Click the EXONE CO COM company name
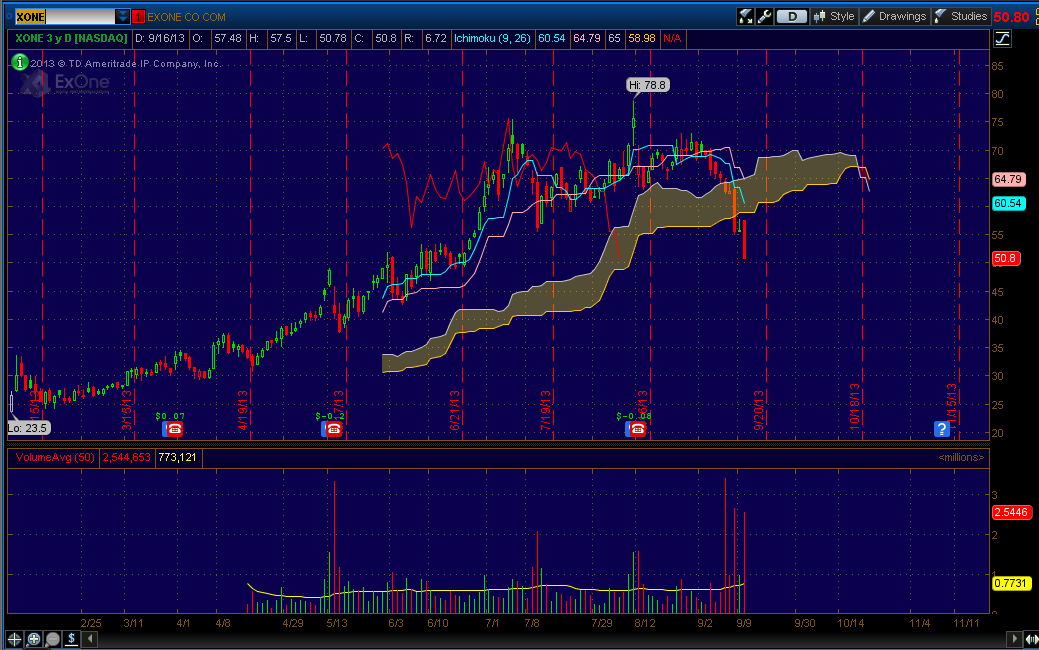Viewport: 1039px width, 650px height. click(186, 17)
